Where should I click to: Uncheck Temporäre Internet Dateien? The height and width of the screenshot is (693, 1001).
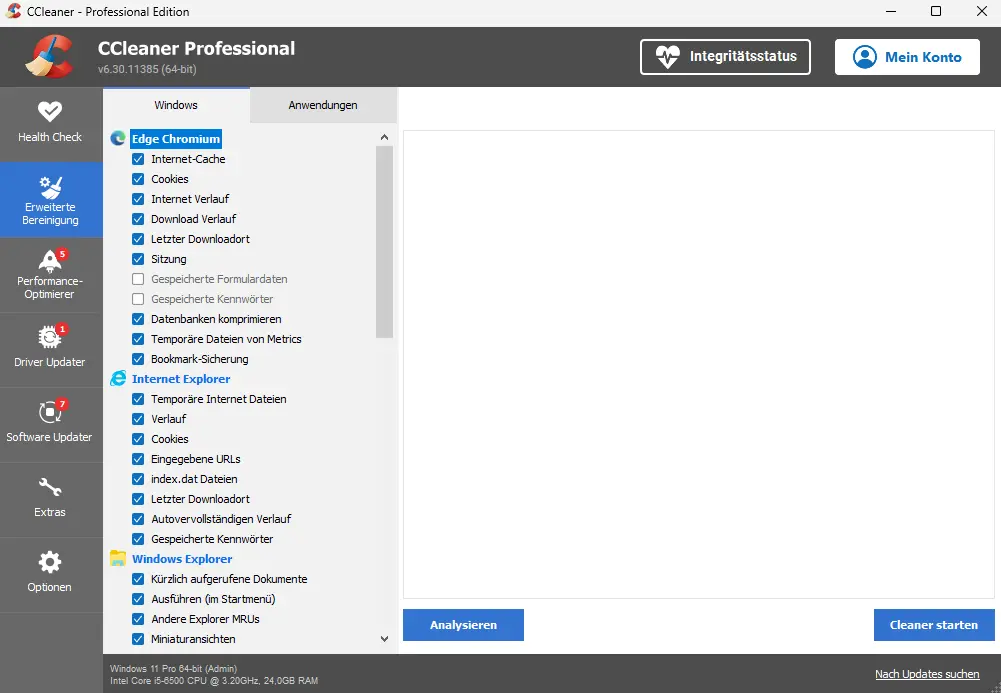pos(138,399)
